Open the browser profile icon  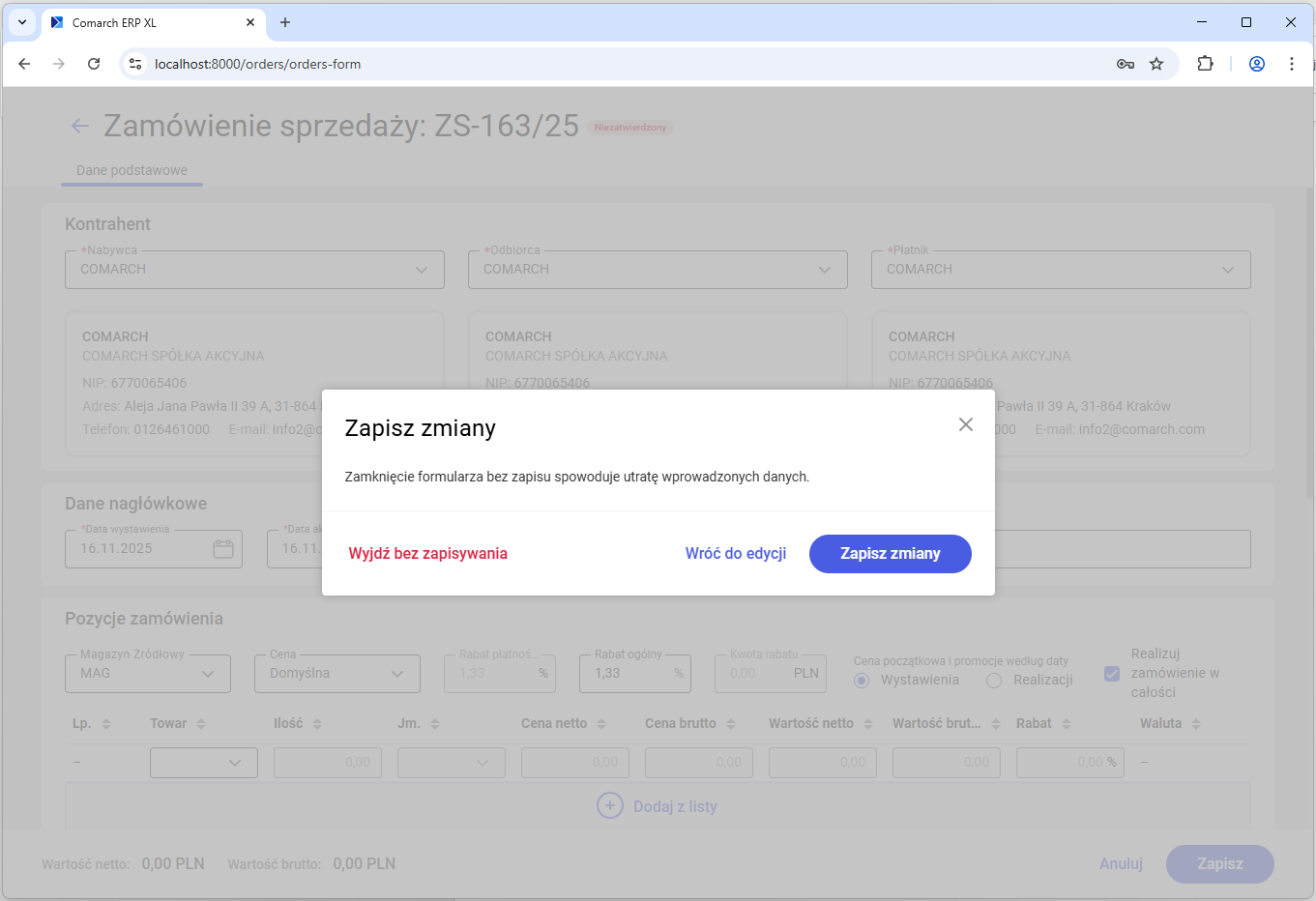point(1256,64)
